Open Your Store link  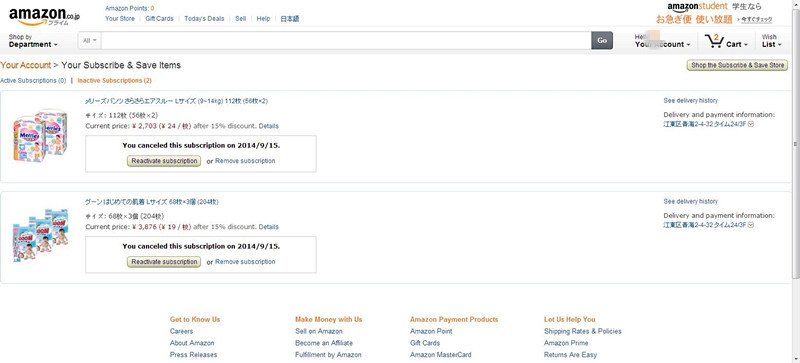120,18
